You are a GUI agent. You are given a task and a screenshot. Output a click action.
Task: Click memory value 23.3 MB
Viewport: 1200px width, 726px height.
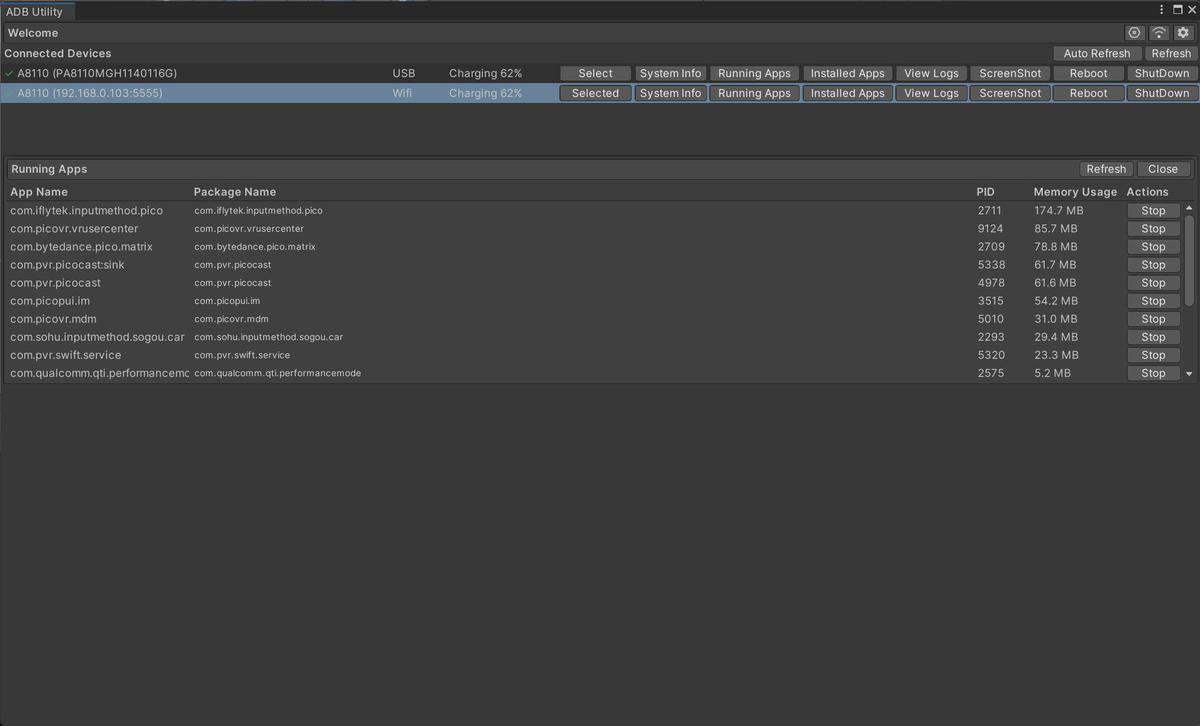pos(1056,355)
